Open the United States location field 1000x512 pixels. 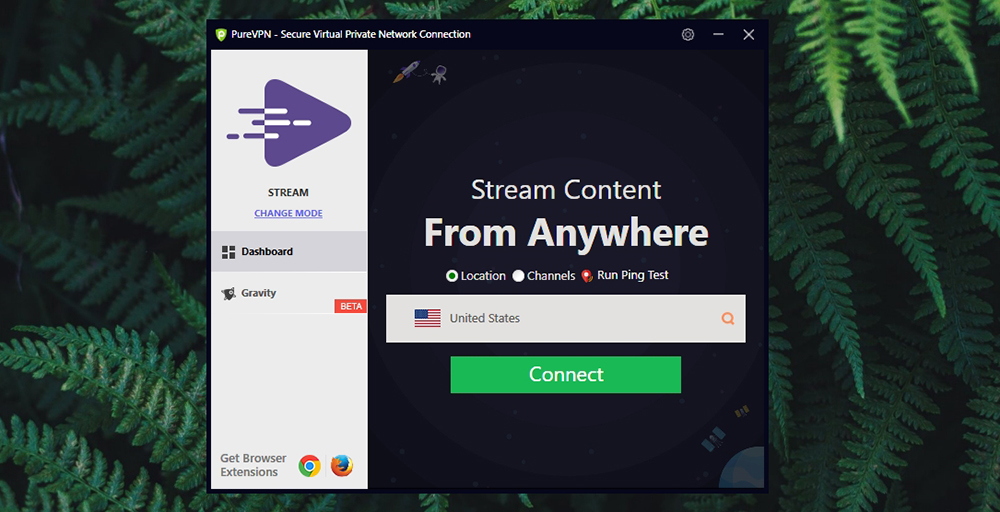[566, 318]
